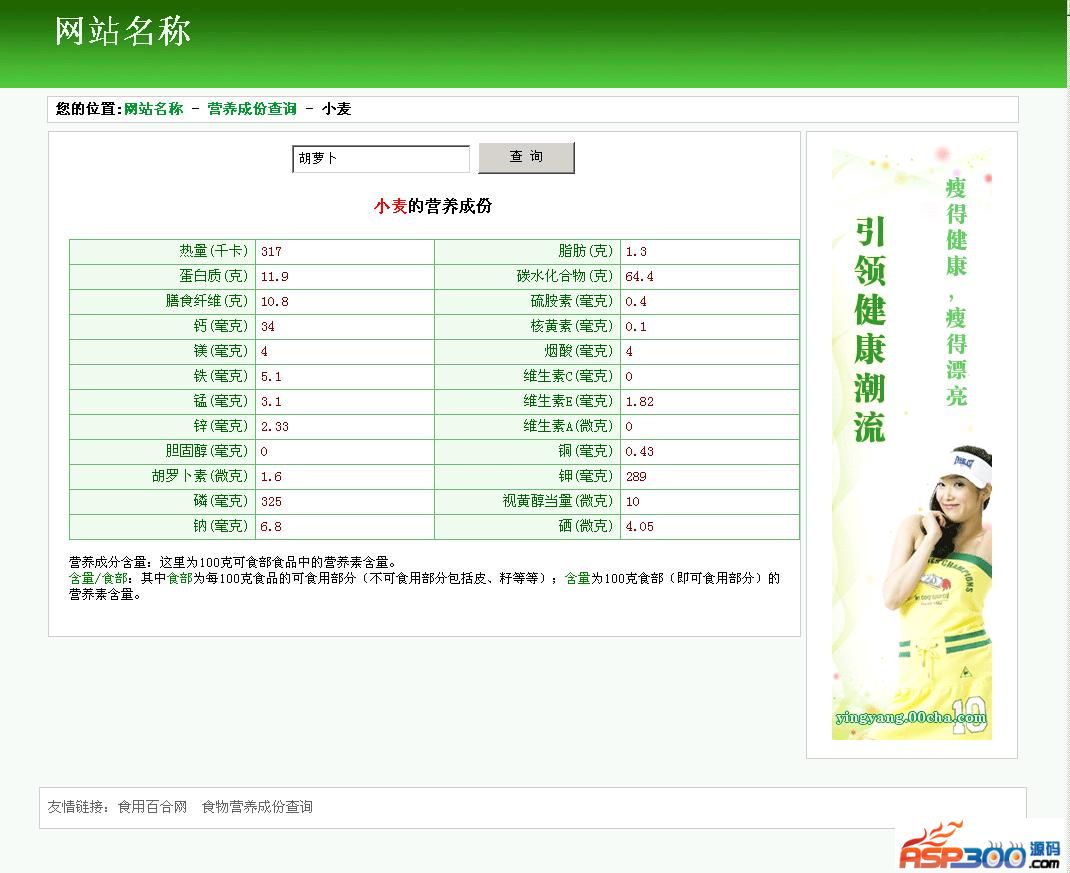Click the 小麦 breadcrumb current page text
Viewport: 1070px width, 873px height.
336,109
